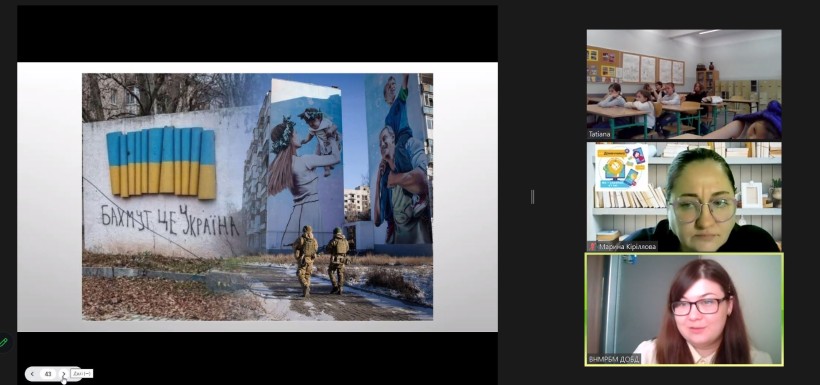Click the Ukrainian flag painted on wall
Viewport: 820px width, 385px height.
162,163
